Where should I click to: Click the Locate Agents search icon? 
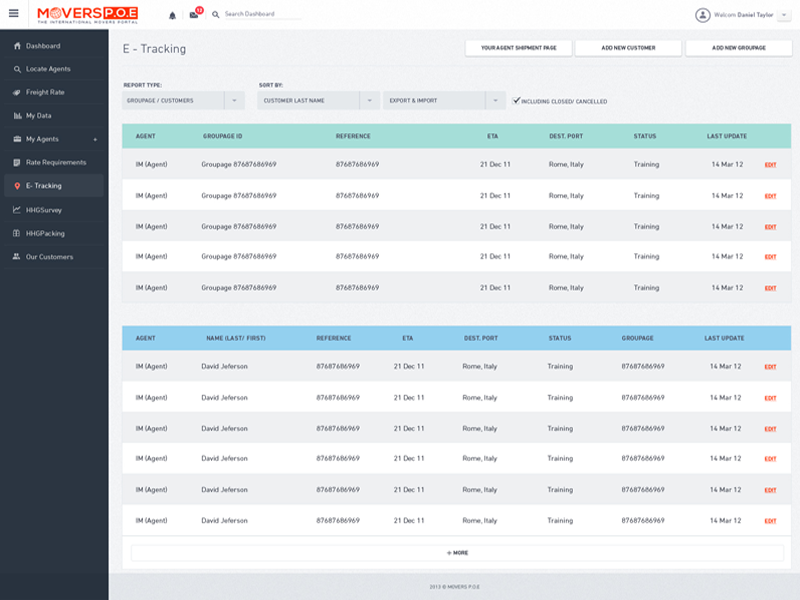[17, 69]
